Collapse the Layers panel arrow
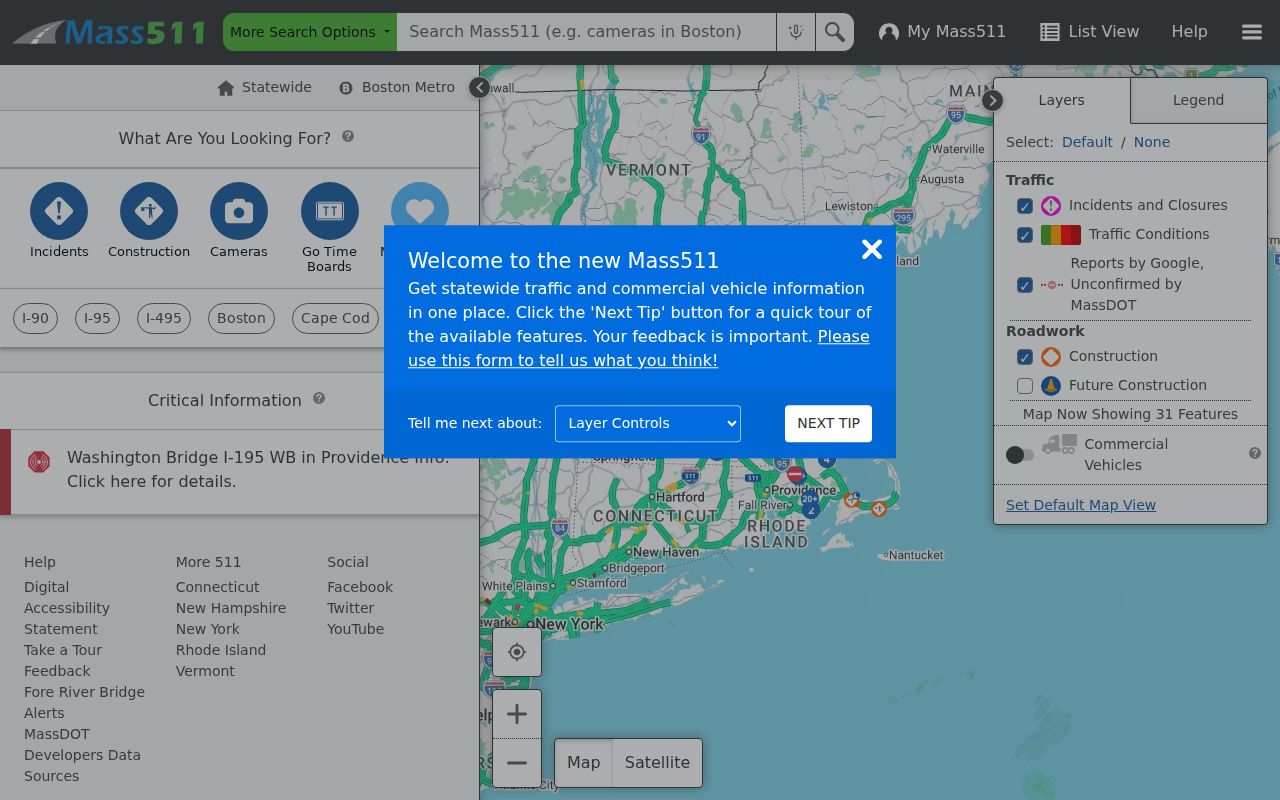Screen dimensions: 1280x800 coord(992,100)
